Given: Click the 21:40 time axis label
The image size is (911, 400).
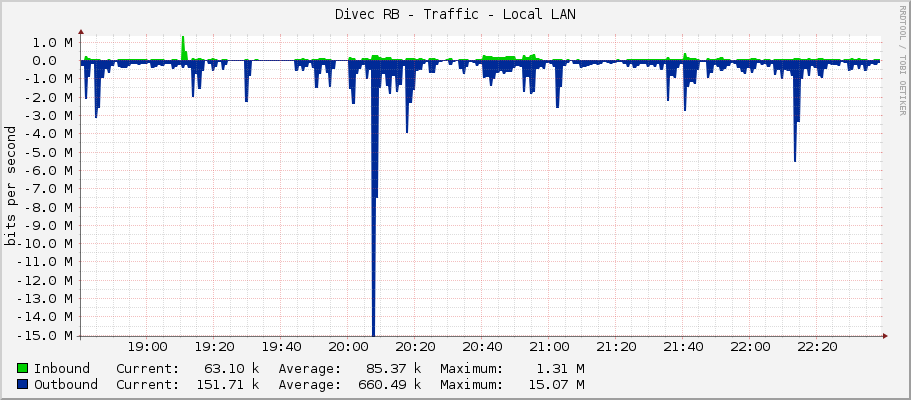Looking at the screenshot, I should click(x=683, y=347).
